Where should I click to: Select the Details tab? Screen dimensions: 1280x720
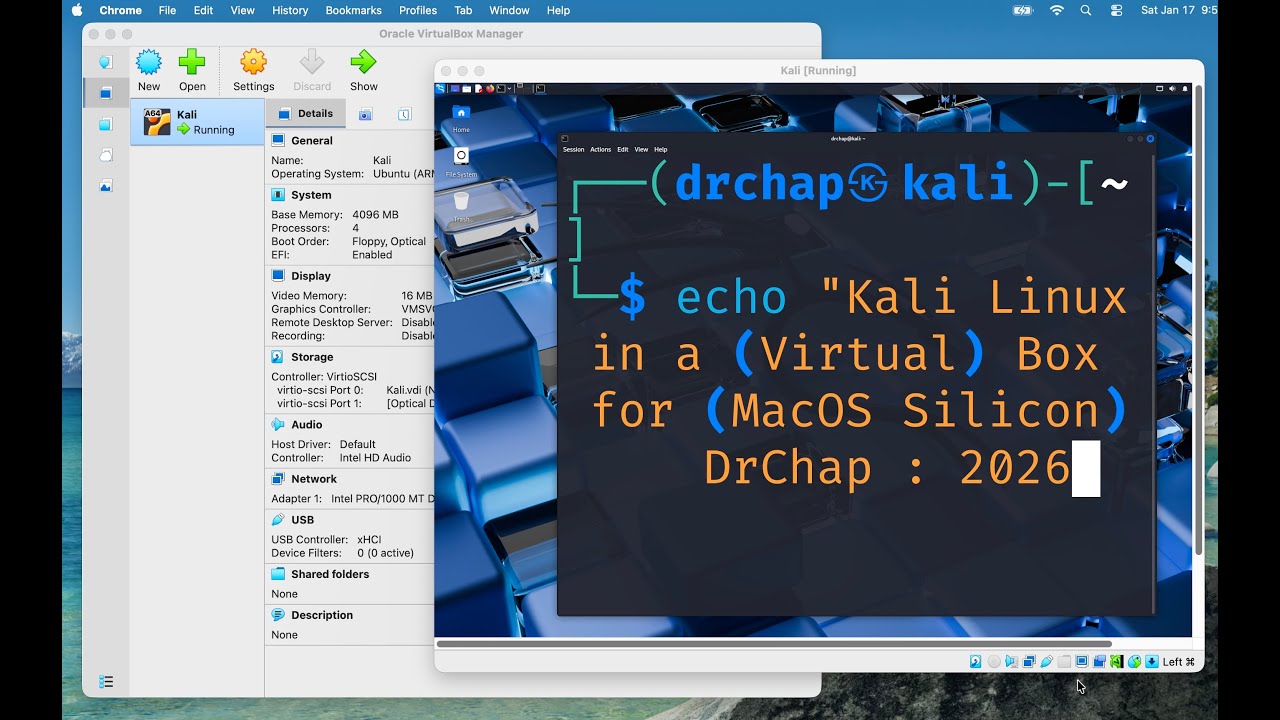click(x=306, y=114)
